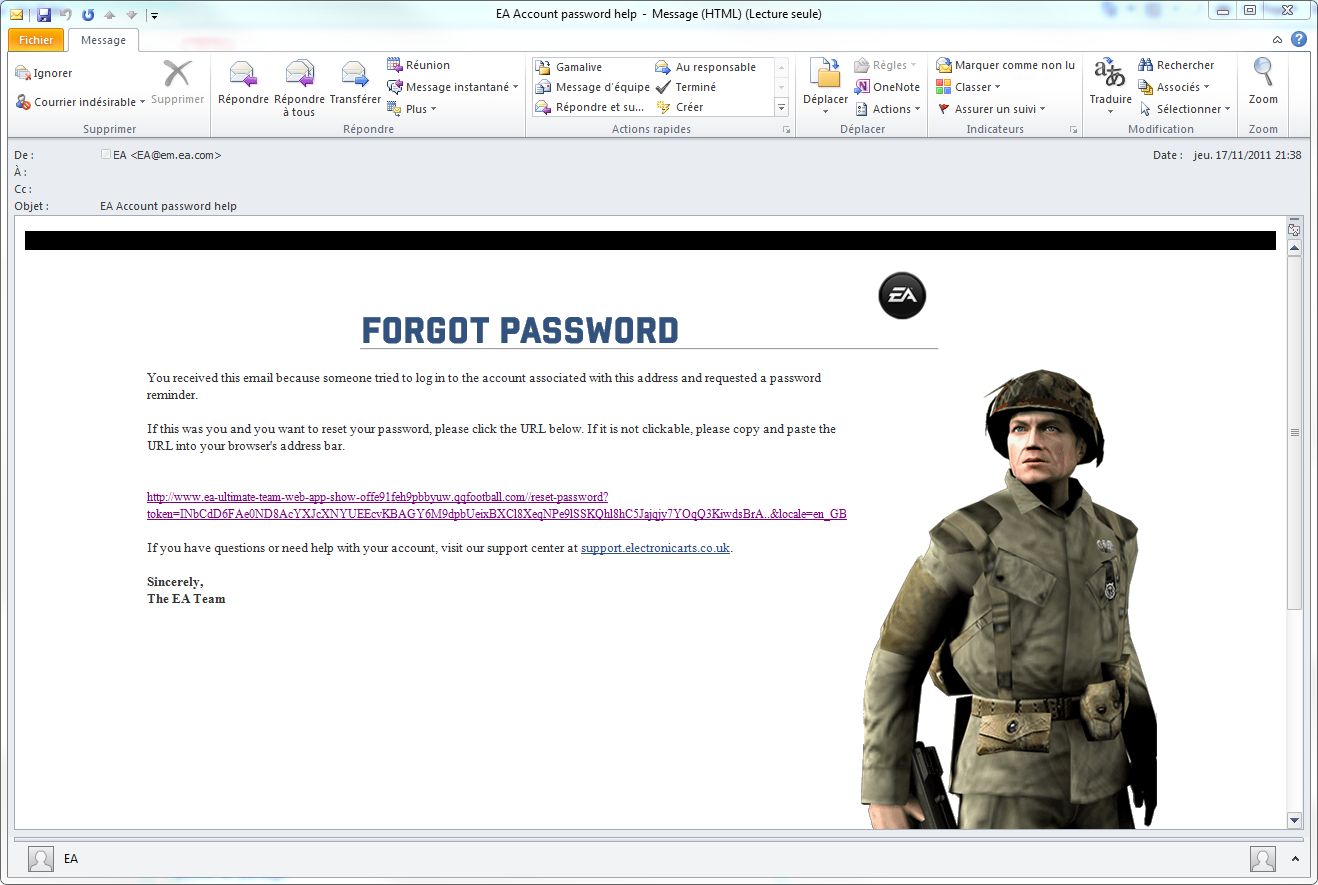
Task: Open the Déplacer move dropdown
Action: click(825, 111)
